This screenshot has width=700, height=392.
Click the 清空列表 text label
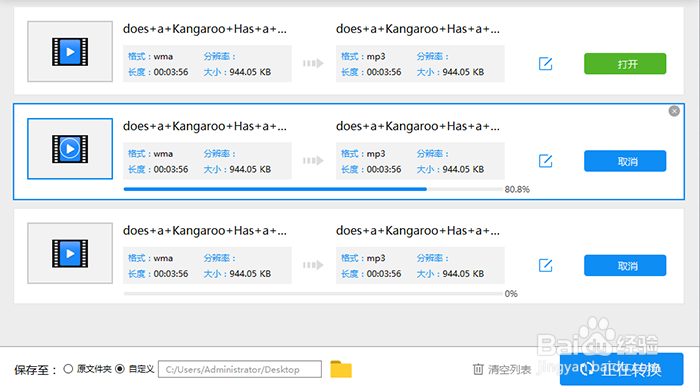click(509, 370)
